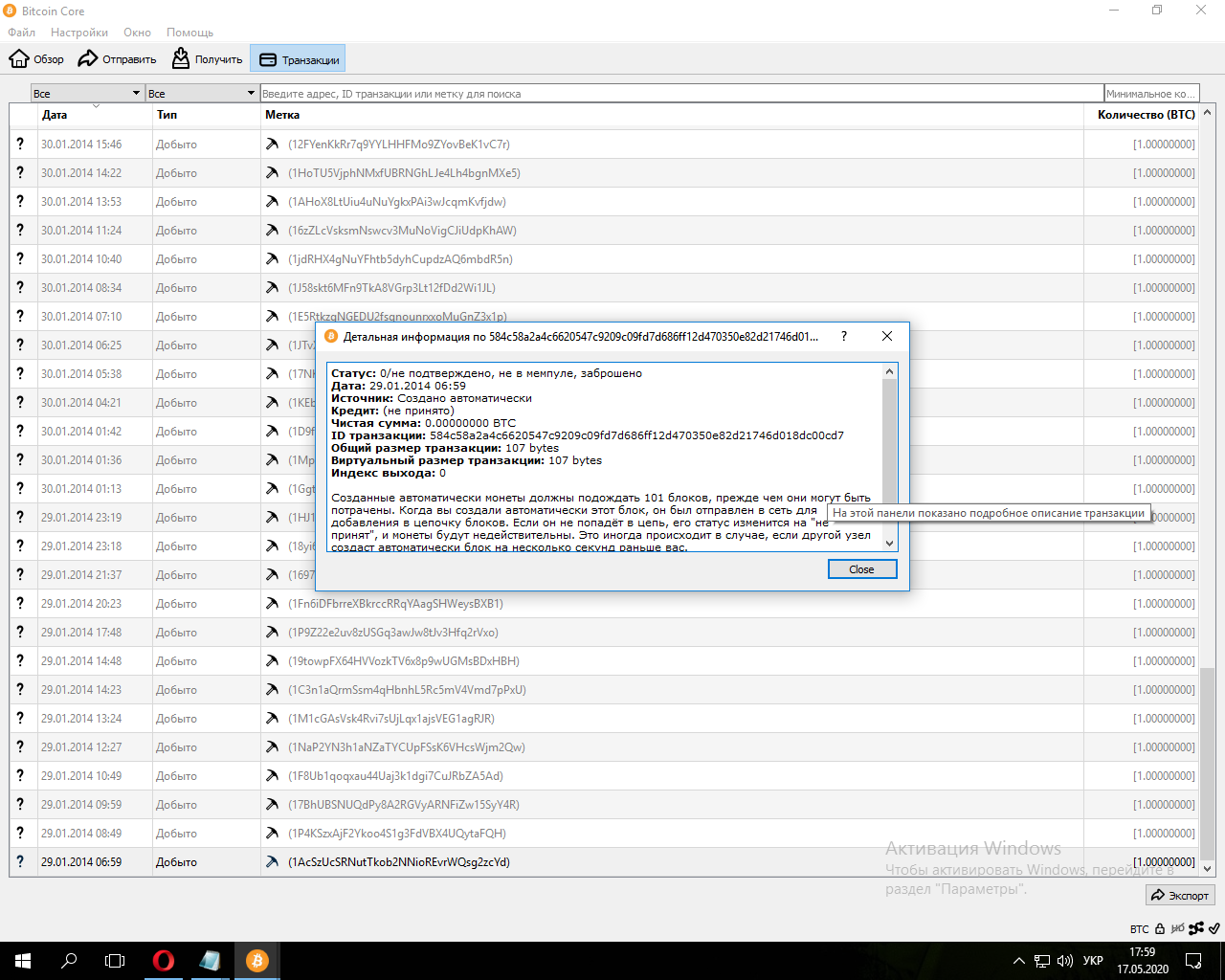The image size is (1225, 980).
Task: Open the Окно menu
Action: pos(137,33)
